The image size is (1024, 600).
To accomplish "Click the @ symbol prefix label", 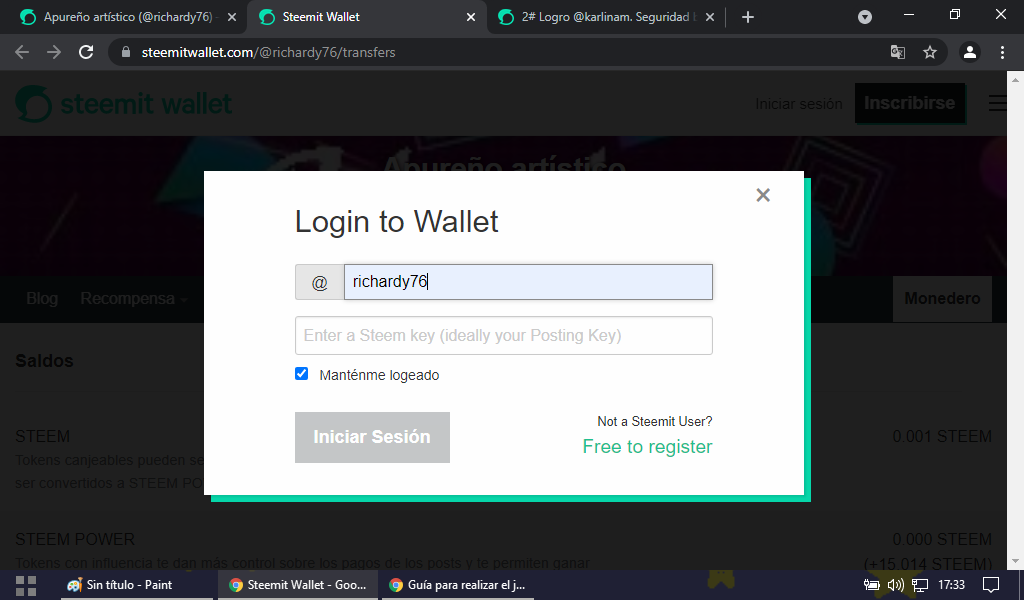I will coord(319,282).
